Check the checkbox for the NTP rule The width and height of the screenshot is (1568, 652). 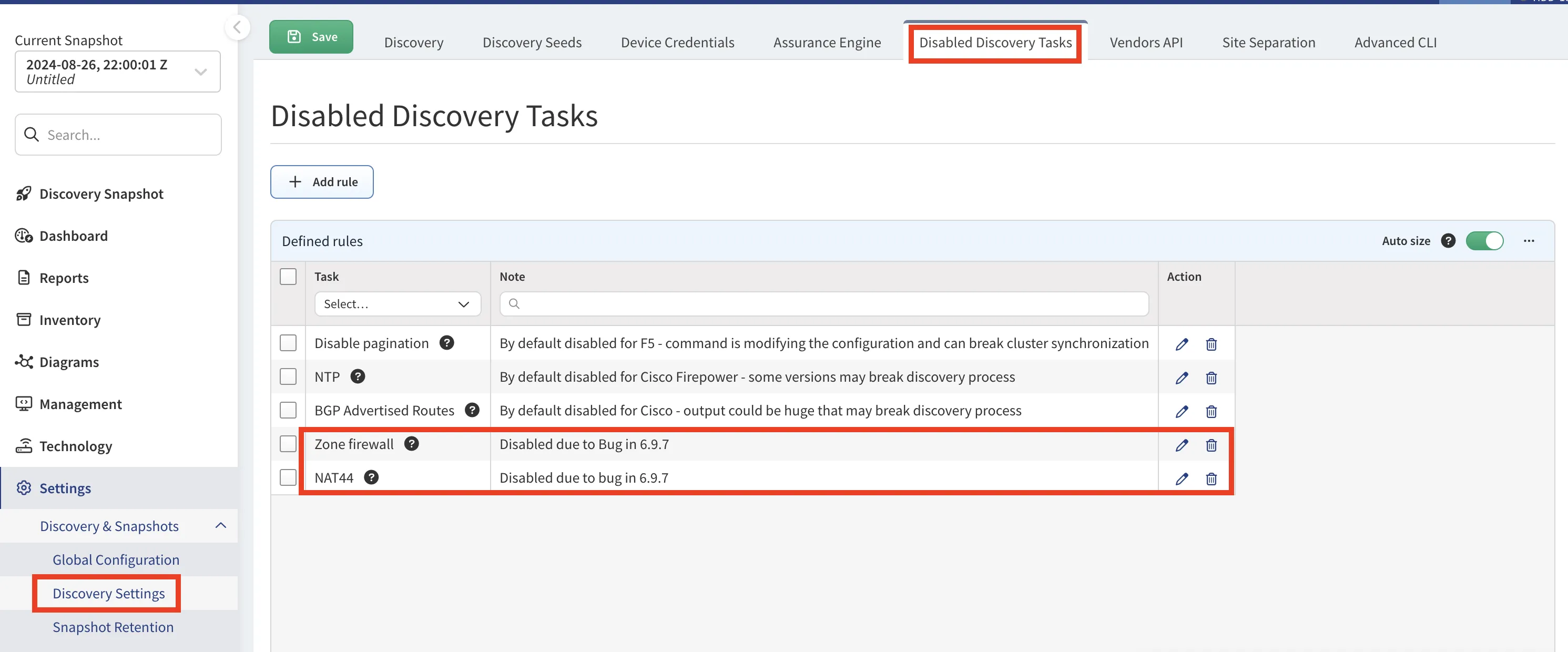[x=288, y=376]
